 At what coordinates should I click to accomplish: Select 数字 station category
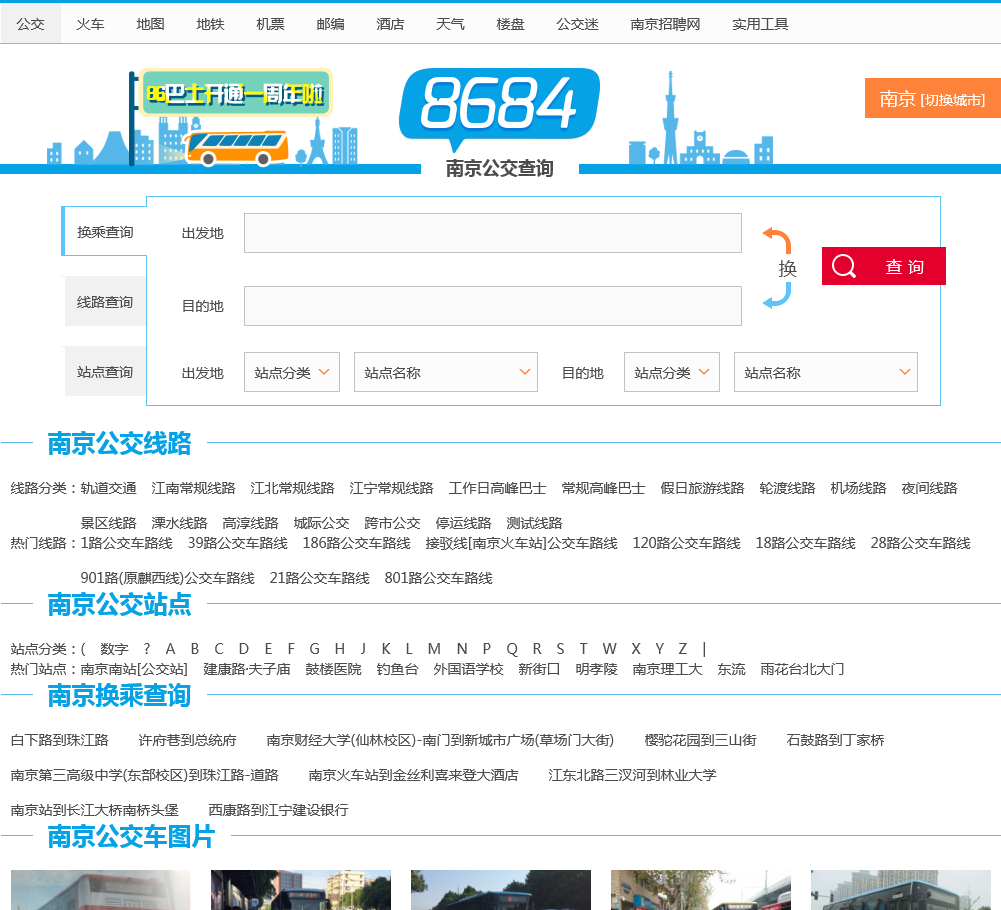(114, 649)
